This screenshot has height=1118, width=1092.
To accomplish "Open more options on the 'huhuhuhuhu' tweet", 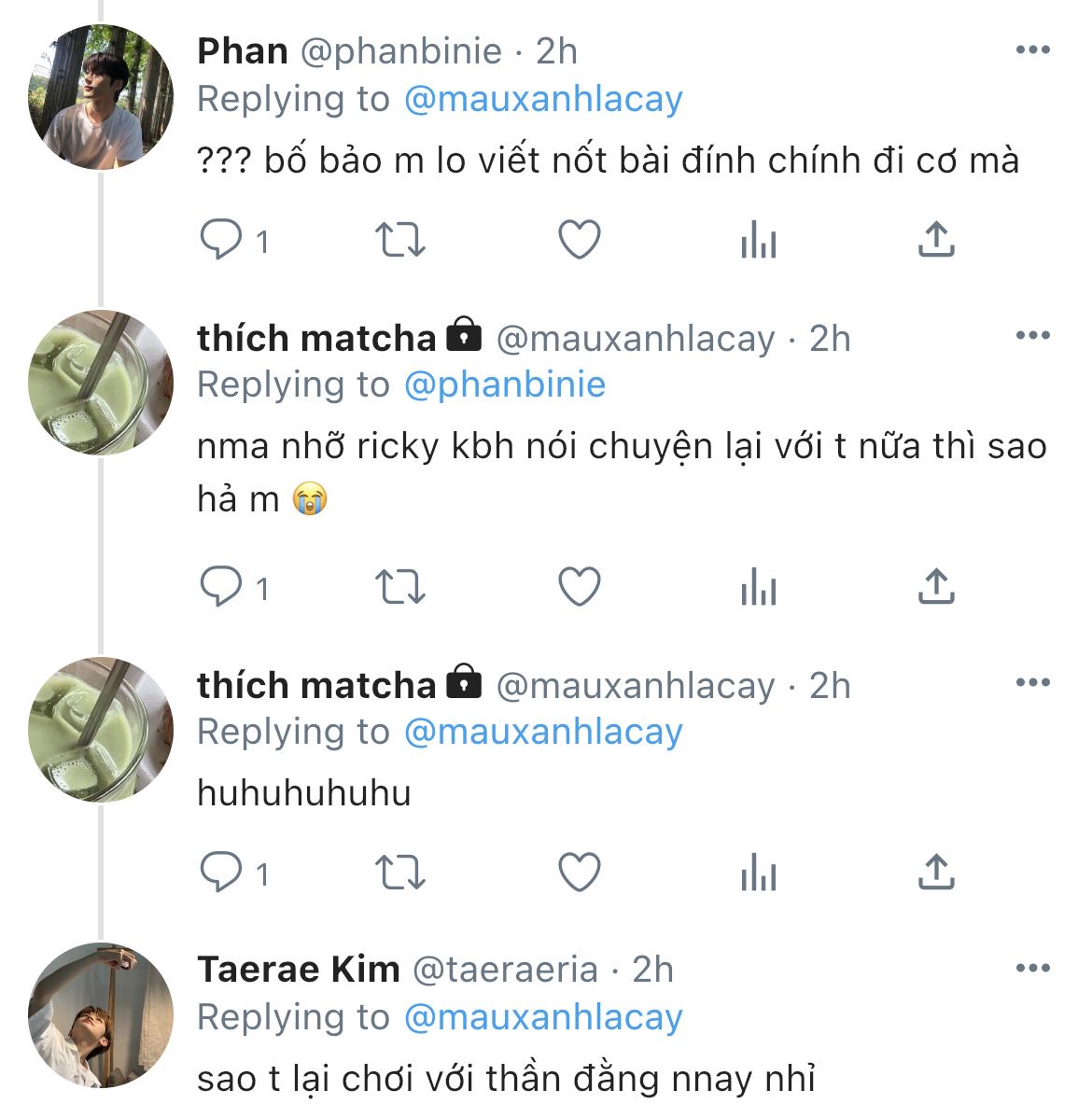I will pos(1032,683).
